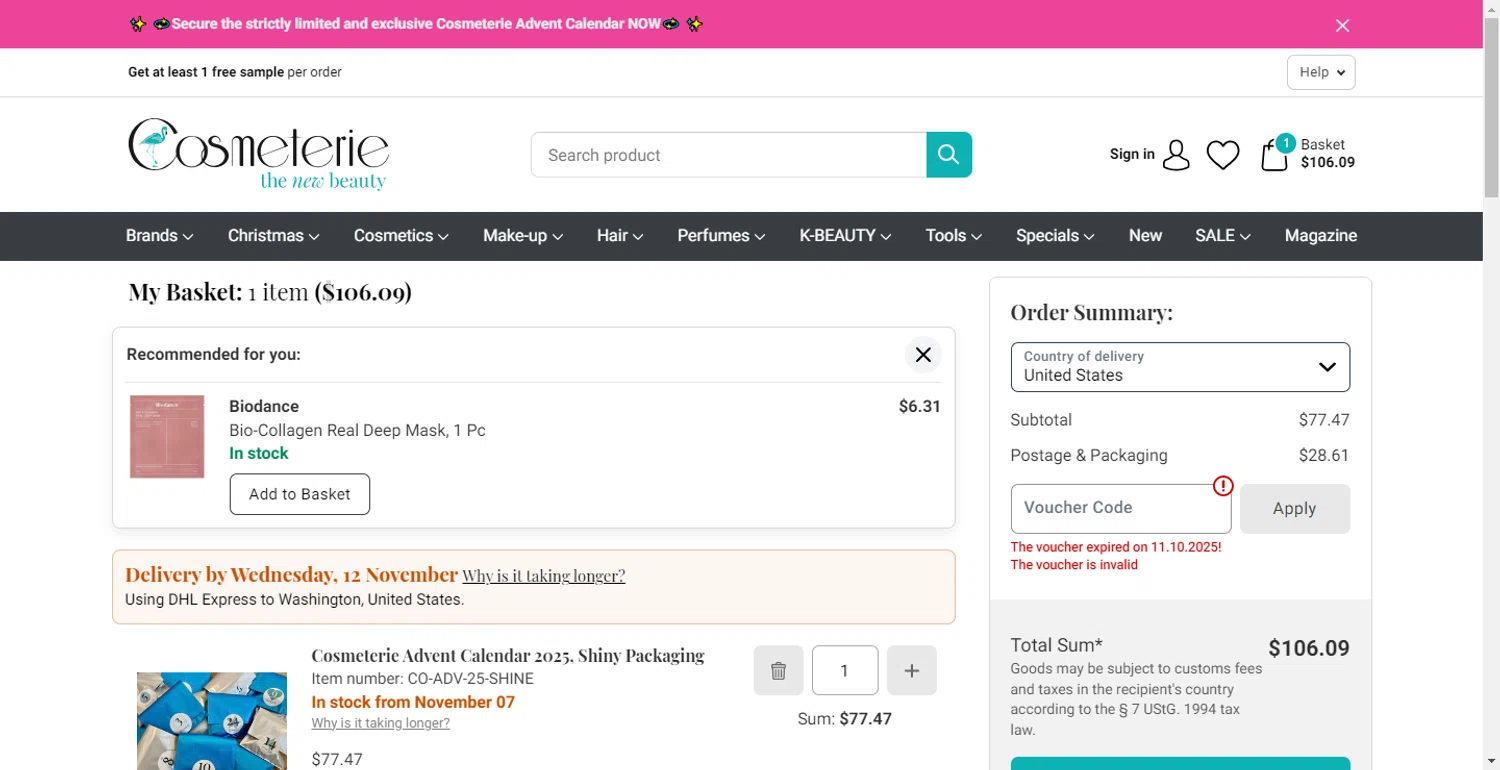Open the basket bag icon
Viewport: 1500px width, 770px height.
tap(1274, 155)
